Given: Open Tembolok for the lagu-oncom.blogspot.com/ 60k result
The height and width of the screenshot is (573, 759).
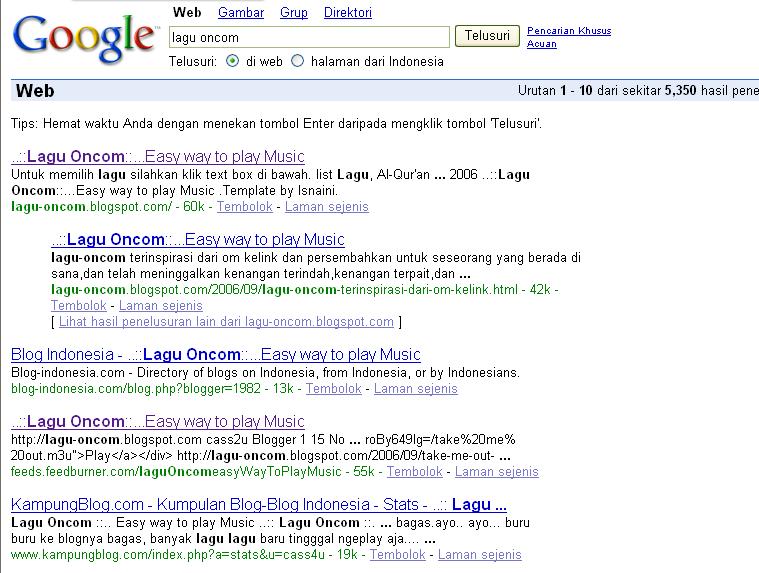Looking at the screenshot, I should coord(244,207).
